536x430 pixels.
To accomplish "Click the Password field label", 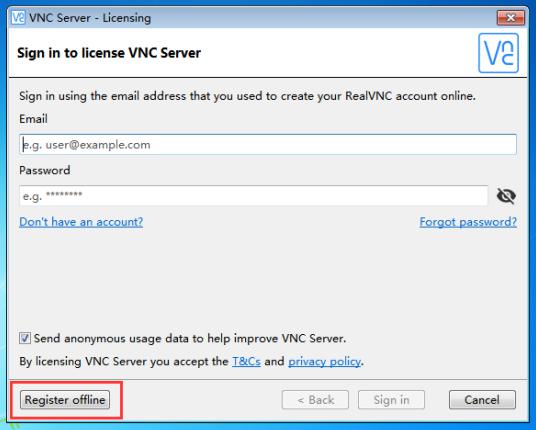I will tap(44, 170).
